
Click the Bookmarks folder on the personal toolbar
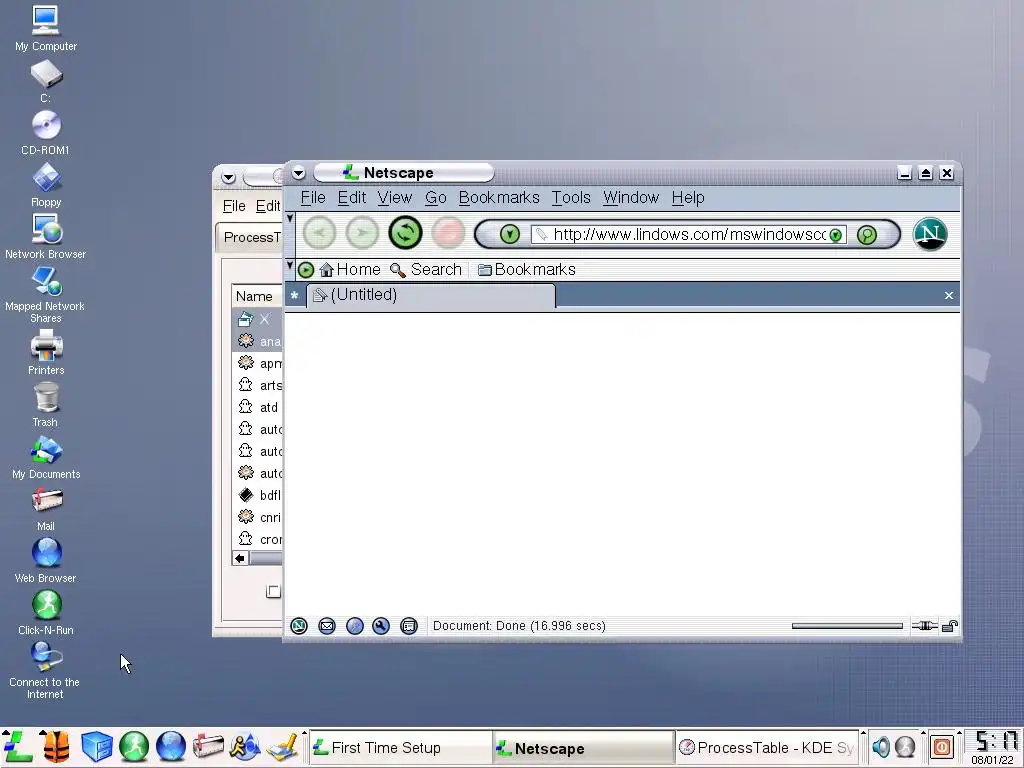526,270
